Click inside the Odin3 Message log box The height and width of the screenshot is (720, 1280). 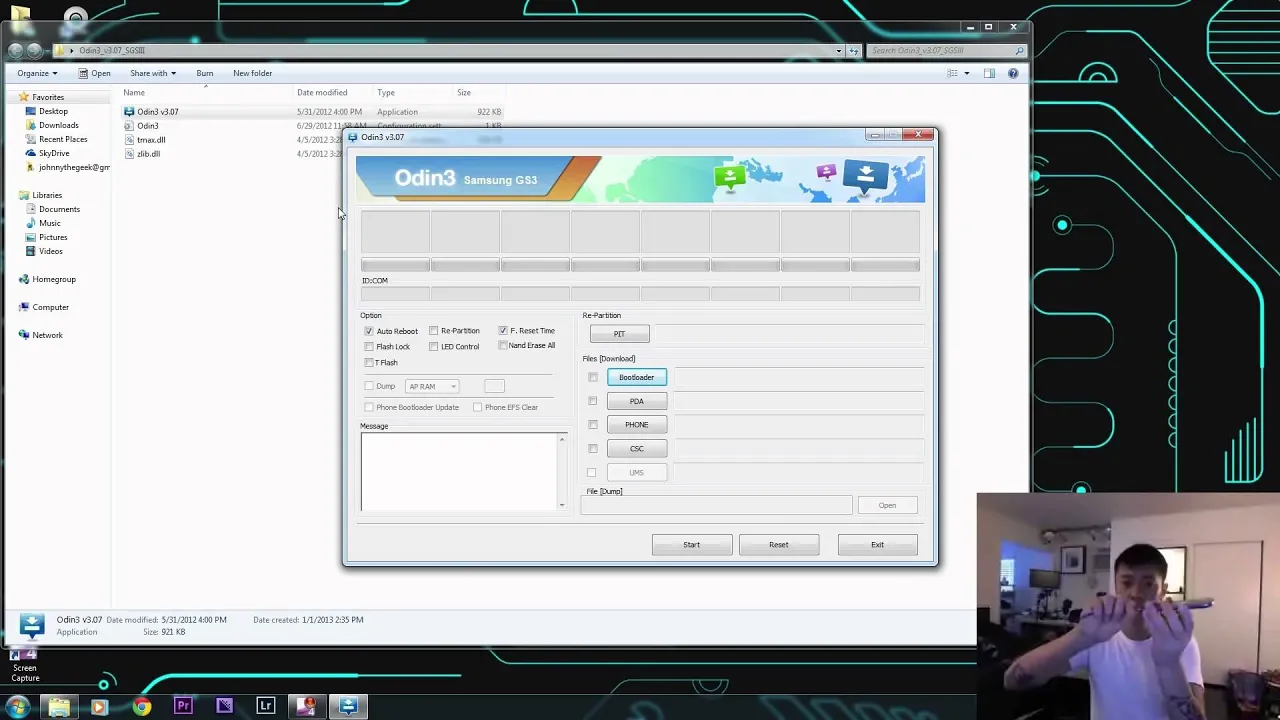pyautogui.click(x=459, y=472)
